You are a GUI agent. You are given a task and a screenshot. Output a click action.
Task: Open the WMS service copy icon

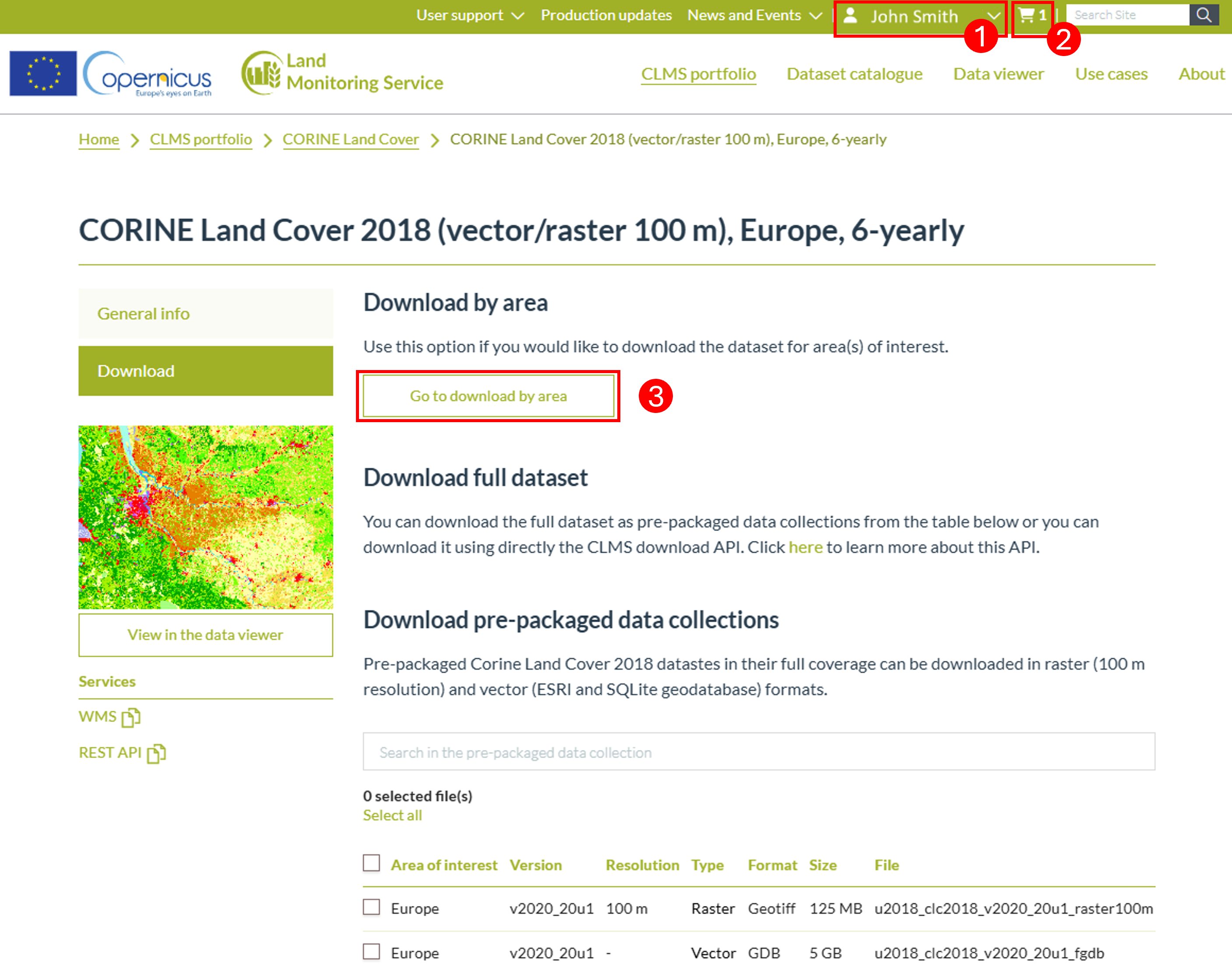tap(131, 717)
